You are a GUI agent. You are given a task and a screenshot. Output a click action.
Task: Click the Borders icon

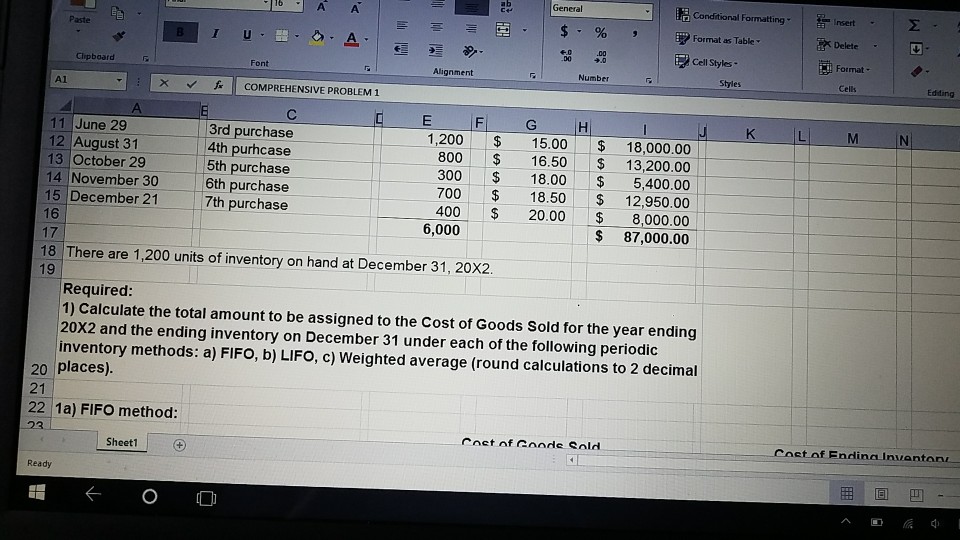coord(281,36)
